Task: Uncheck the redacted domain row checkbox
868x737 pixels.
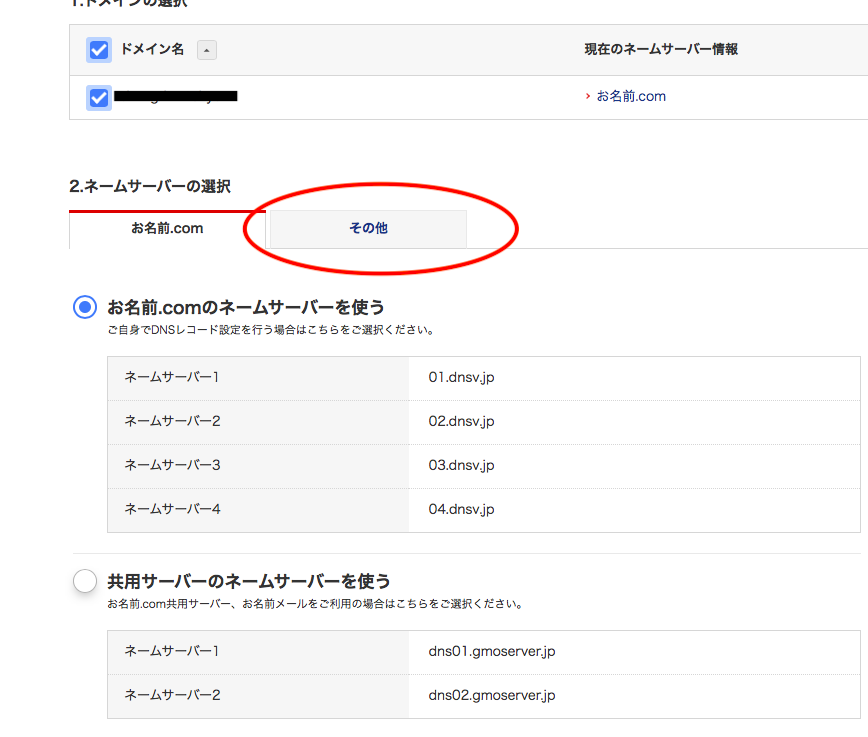Action: click(x=99, y=98)
